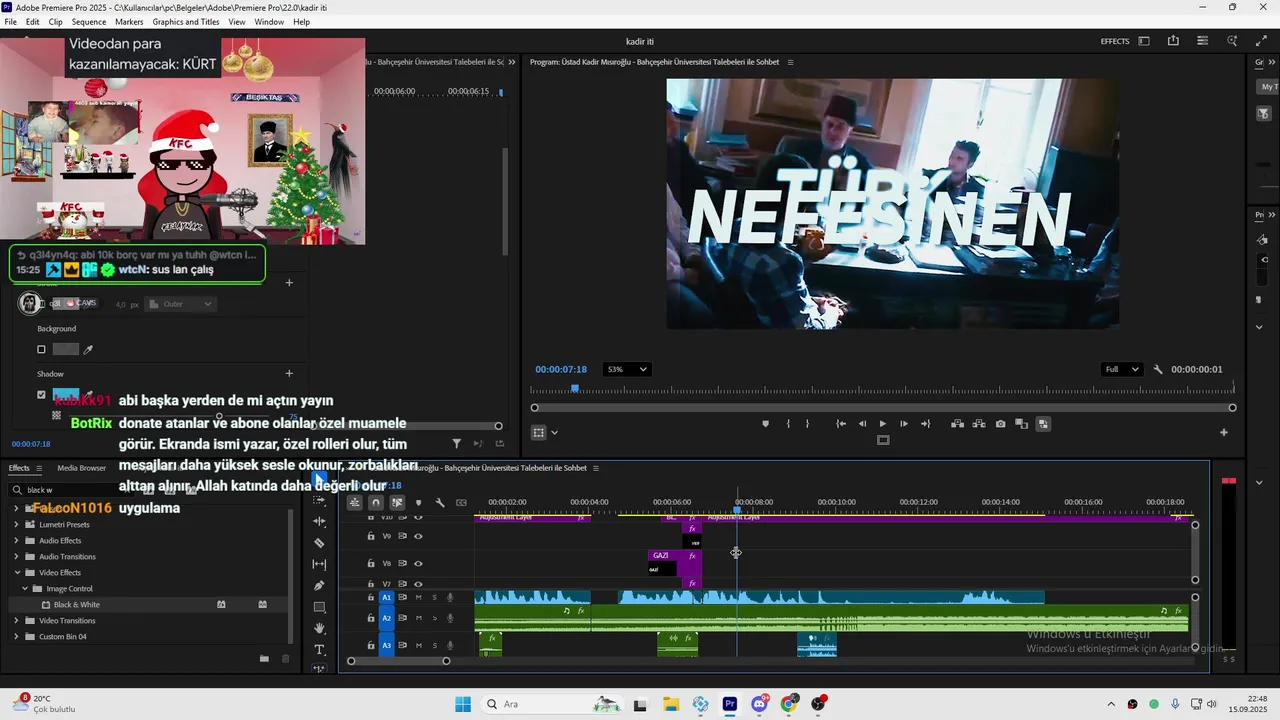Step forward one frame
Image resolution: width=1280 pixels, height=720 pixels.
pyautogui.click(x=904, y=424)
